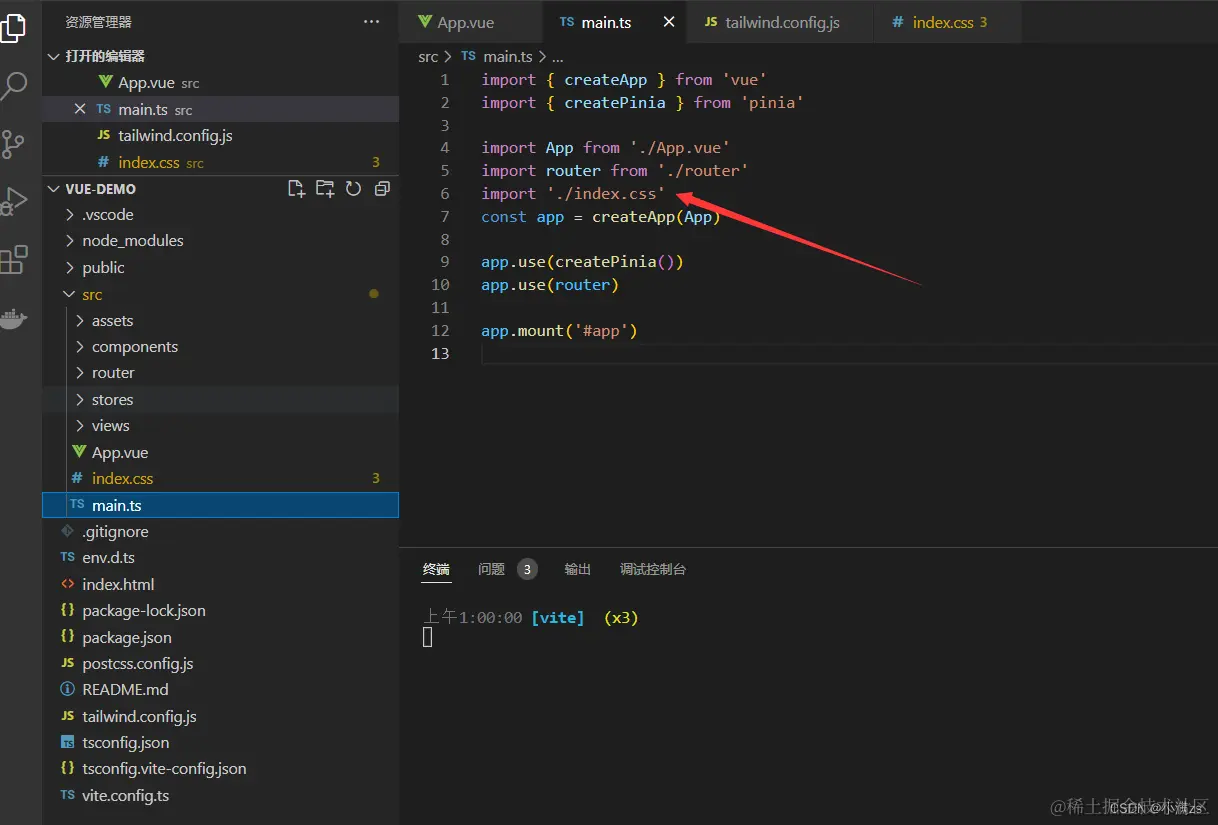Collapse the VUE-DEMO project section
This screenshot has height=825, width=1218.
(x=160, y=189)
